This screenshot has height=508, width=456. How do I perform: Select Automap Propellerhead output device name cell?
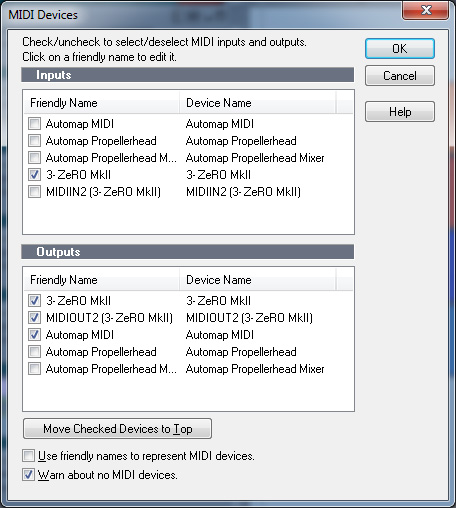[x=241, y=352]
